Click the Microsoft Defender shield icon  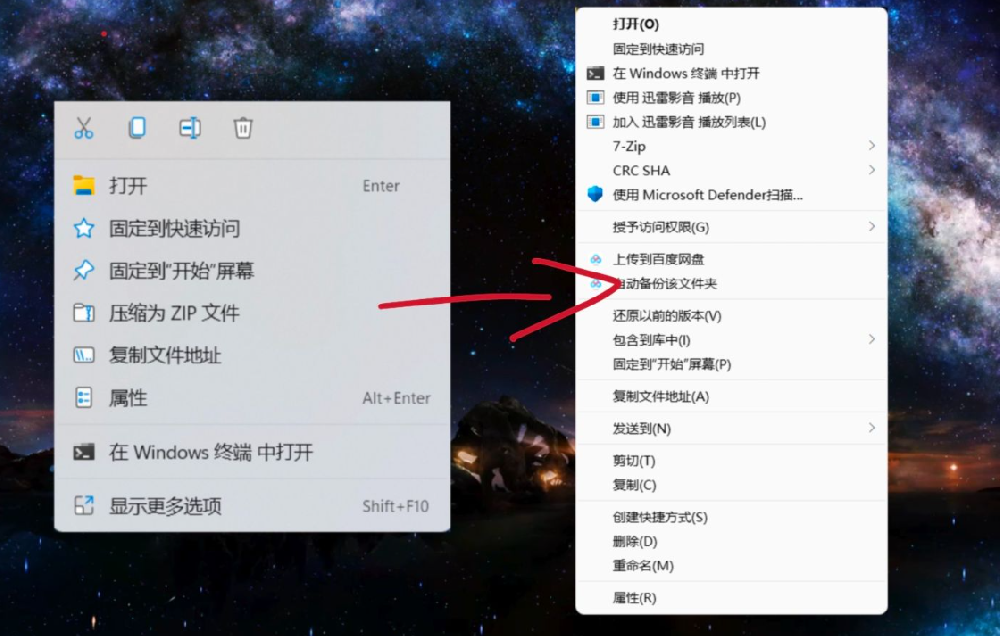click(596, 195)
